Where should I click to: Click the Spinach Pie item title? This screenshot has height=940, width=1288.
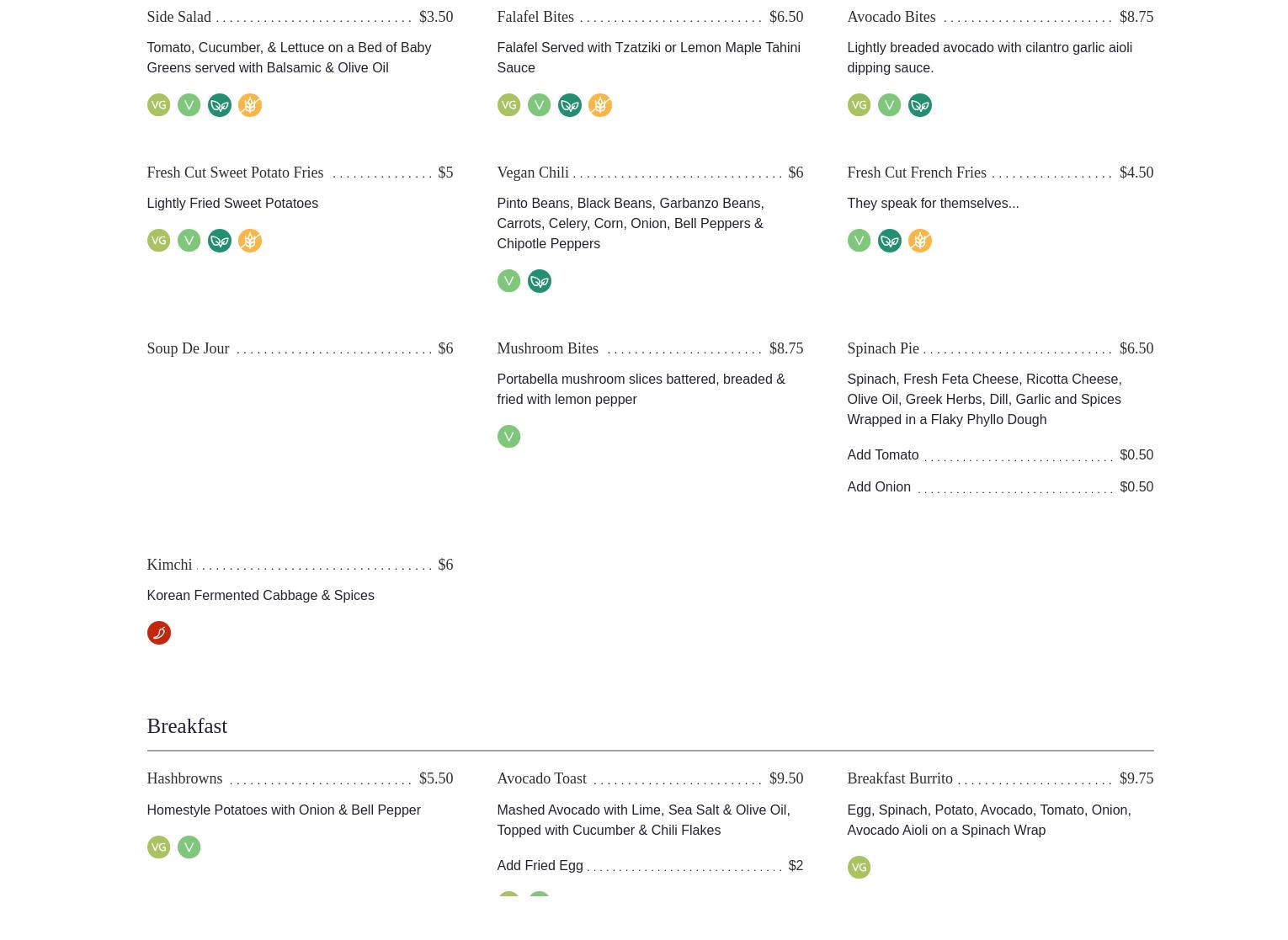pyautogui.click(x=882, y=348)
